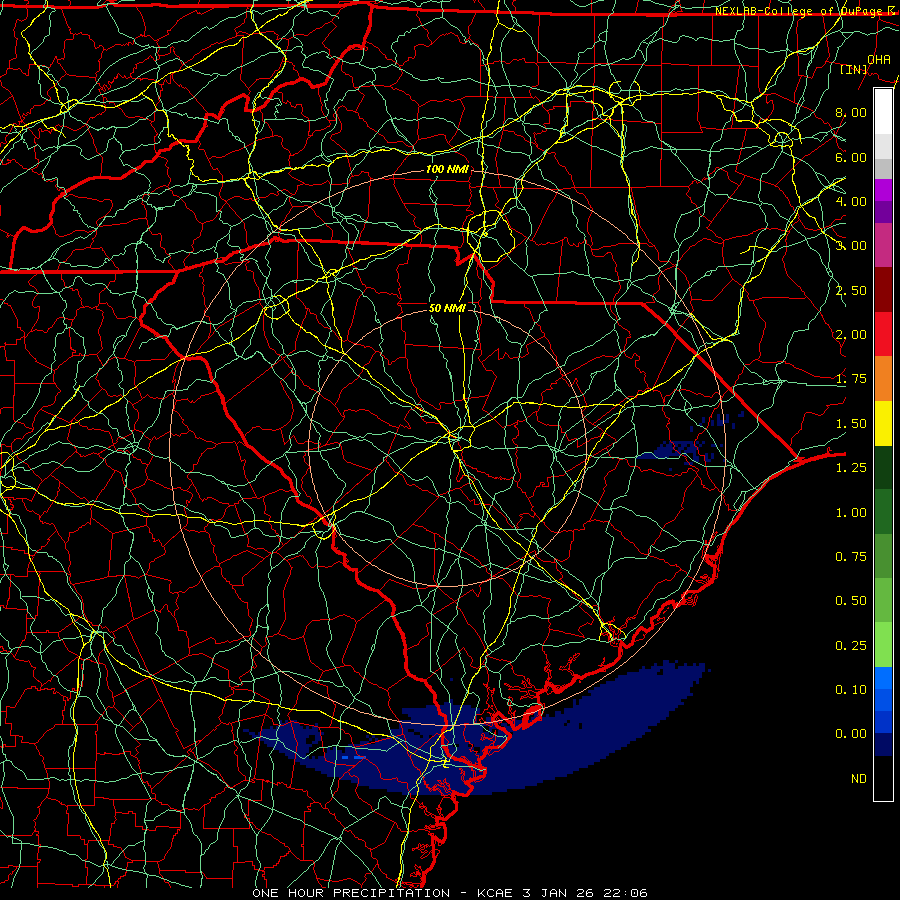This screenshot has height=900, width=900.
Task: Select the pink legend color swatch
Action: [883, 246]
